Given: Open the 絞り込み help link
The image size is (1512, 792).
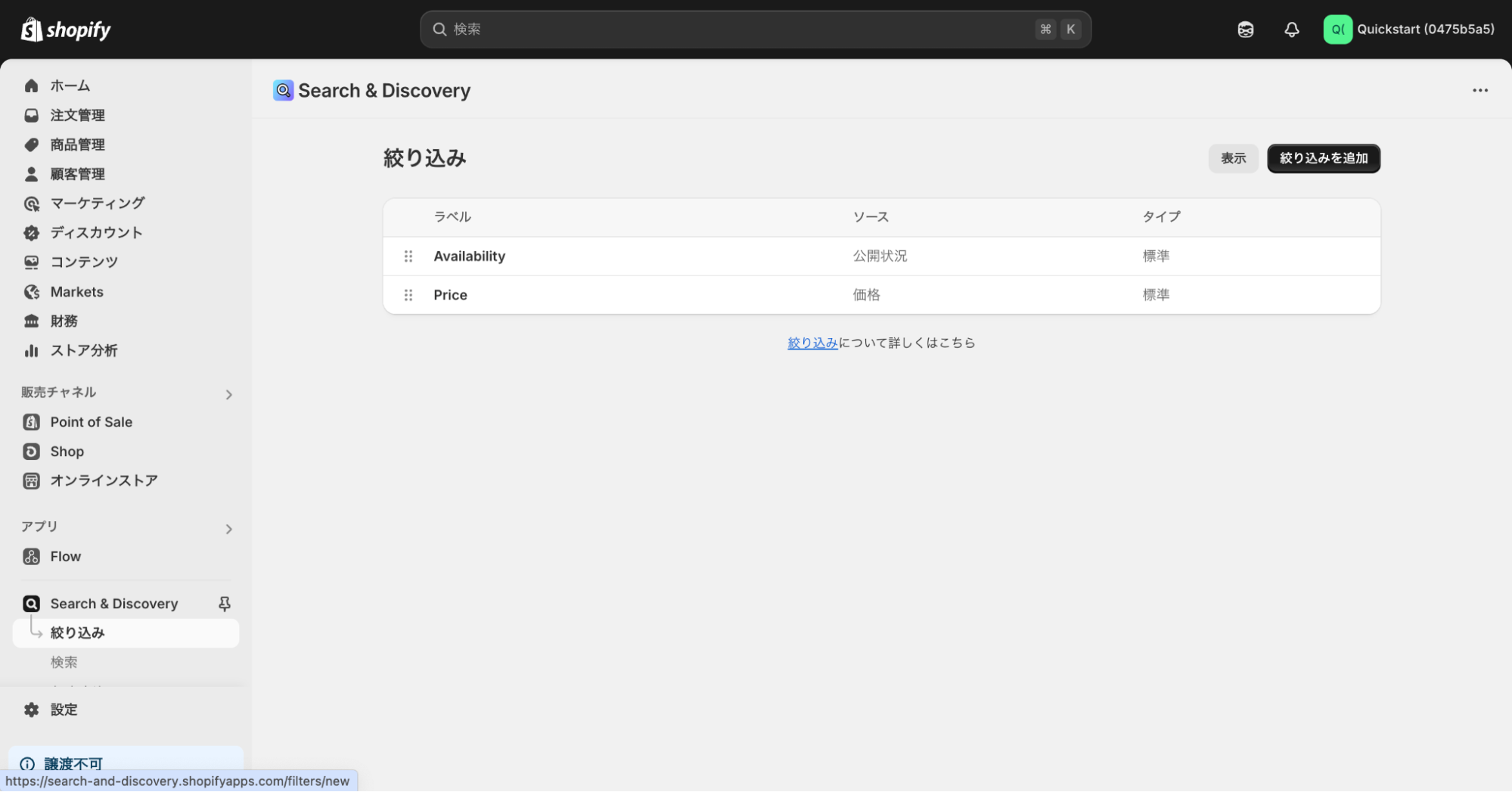Looking at the screenshot, I should tap(812, 342).
